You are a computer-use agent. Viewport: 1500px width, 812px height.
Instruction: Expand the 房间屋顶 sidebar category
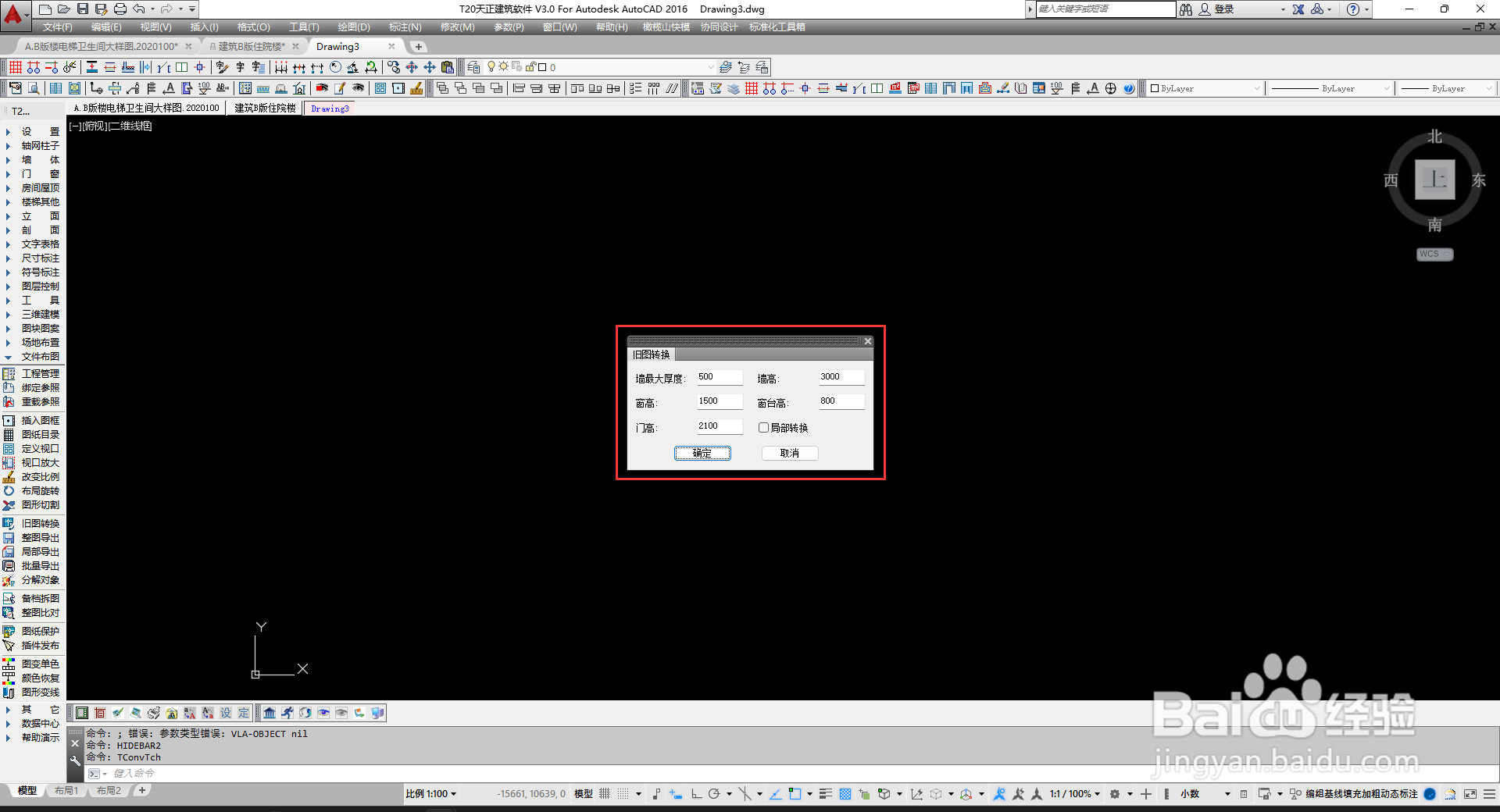coord(33,188)
